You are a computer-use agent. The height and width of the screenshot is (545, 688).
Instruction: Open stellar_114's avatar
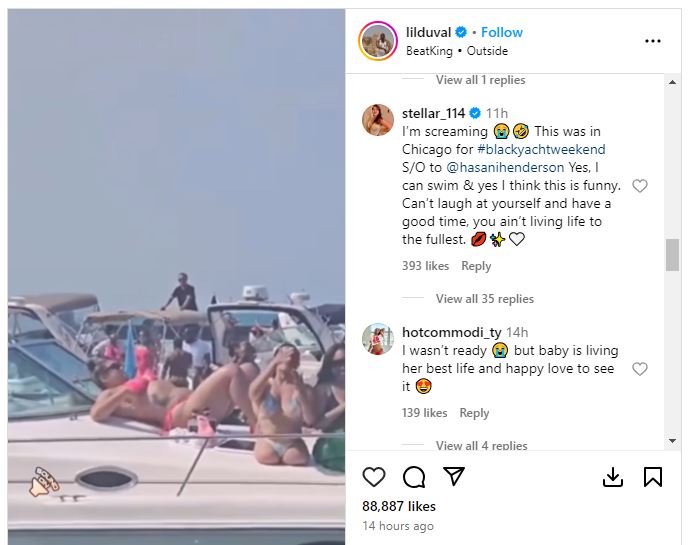click(378, 120)
